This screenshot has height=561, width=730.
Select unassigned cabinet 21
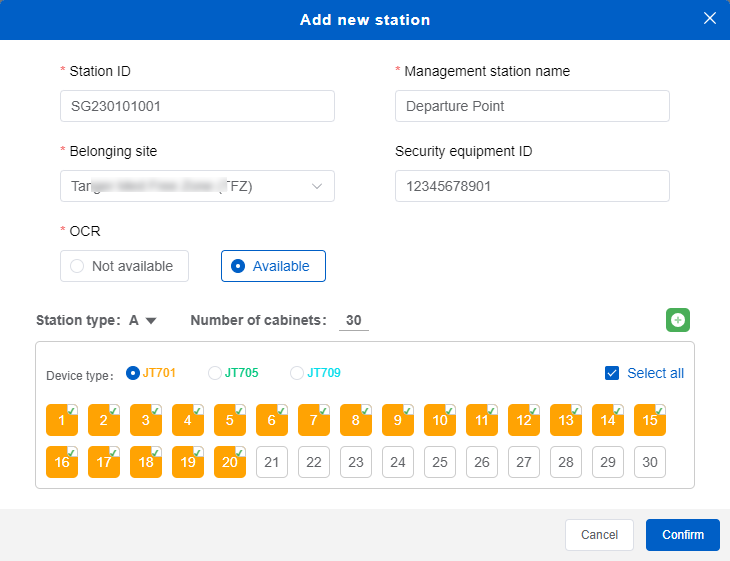272,462
